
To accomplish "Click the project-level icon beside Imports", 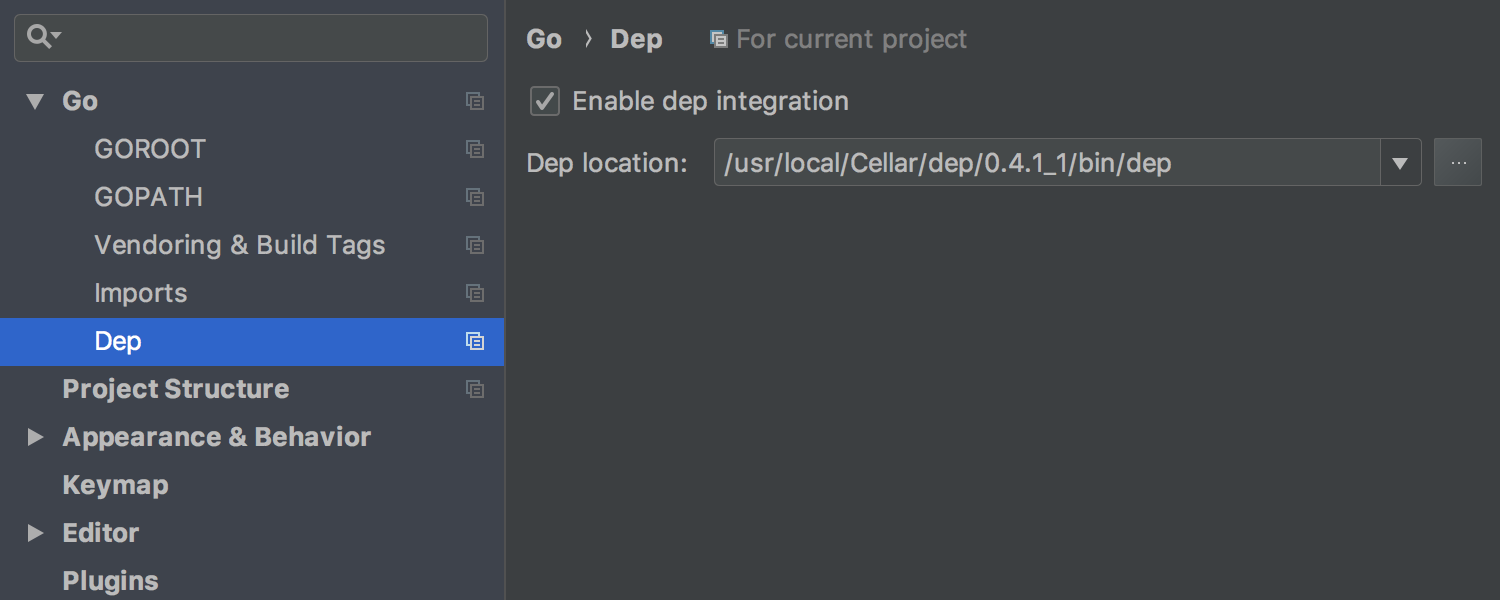I will 475,293.
